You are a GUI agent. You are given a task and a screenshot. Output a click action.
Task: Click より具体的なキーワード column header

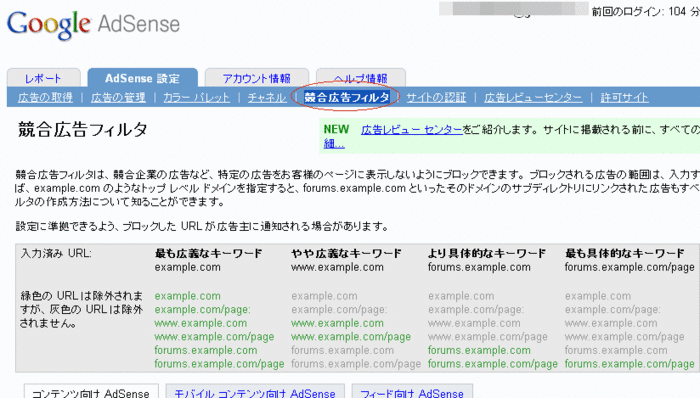click(x=487, y=253)
